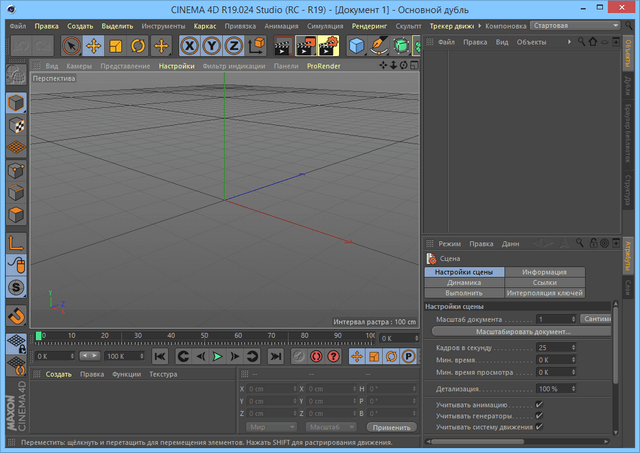Image resolution: width=640 pixels, height=453 pixels.
Task: Disable Учитывать систему движения checkbox
Action: pos(539,427)
